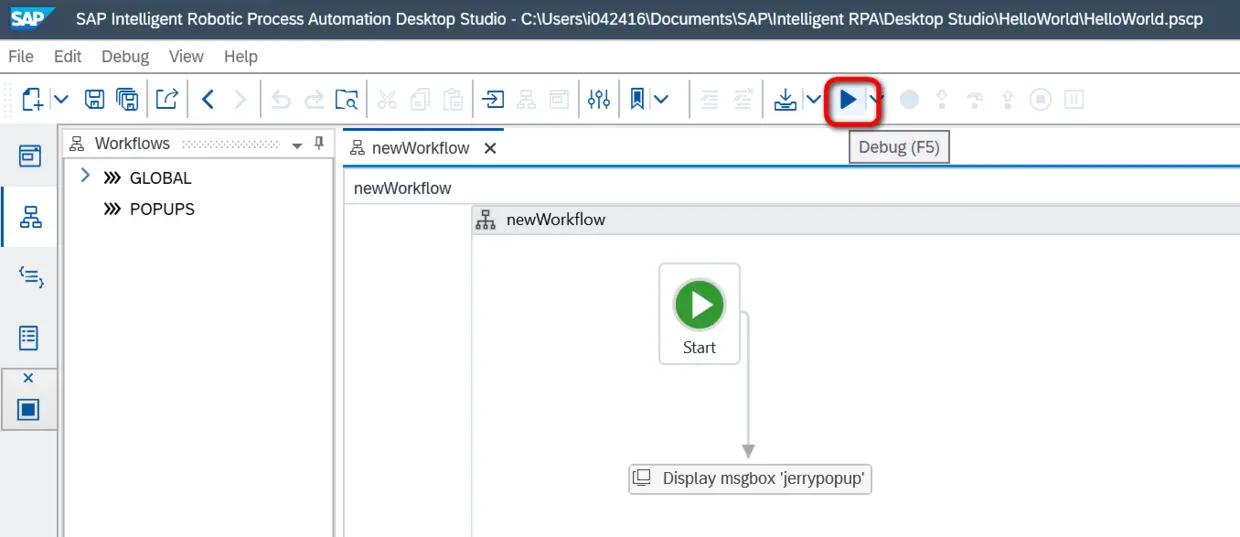Click the application window toolbar icon
This screenshot has height=537, width=1240.
coord(558,99)
